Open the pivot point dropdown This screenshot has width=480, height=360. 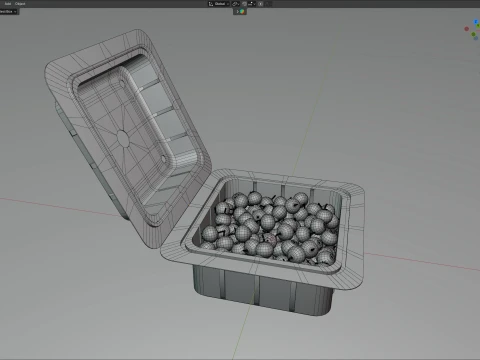coord(236,4)
